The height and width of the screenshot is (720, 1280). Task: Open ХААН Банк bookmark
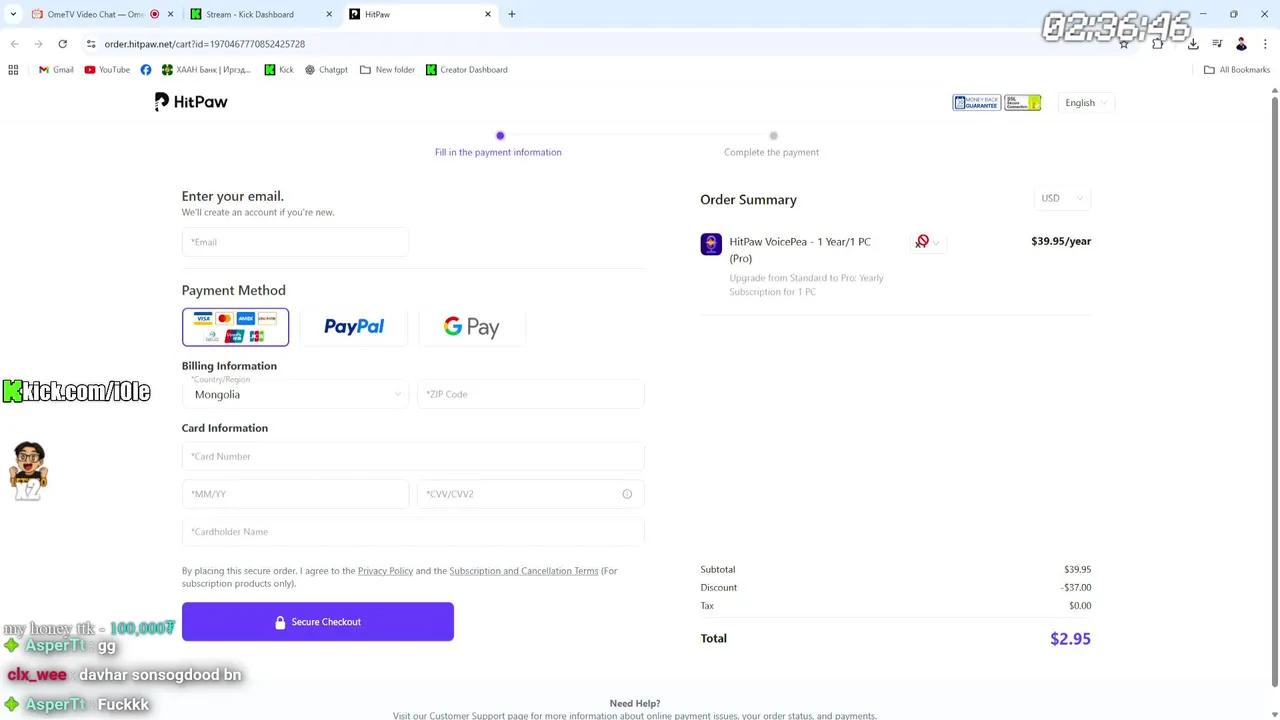(207, 70)
